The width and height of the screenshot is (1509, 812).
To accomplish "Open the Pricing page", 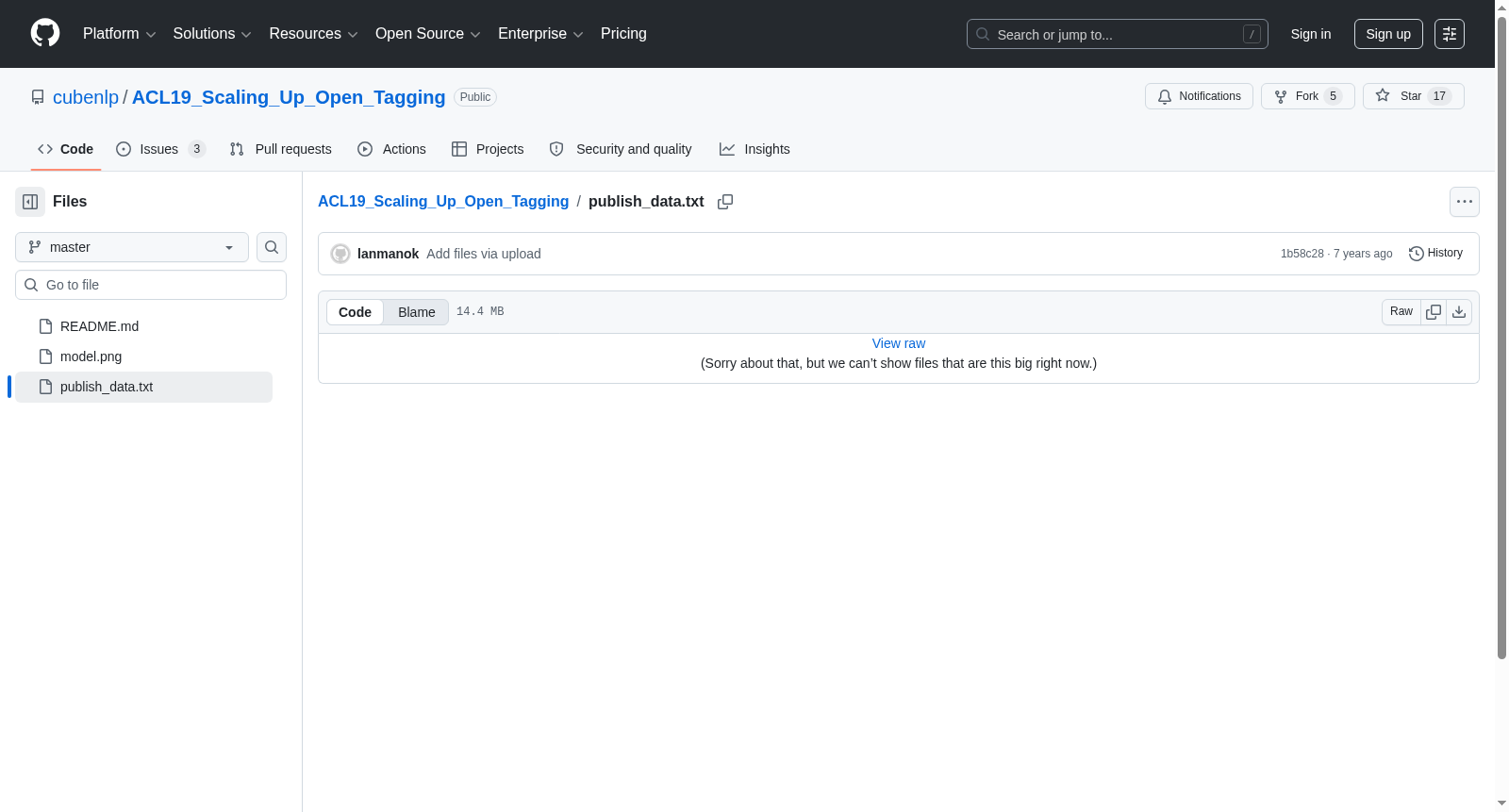I will point(623,34).
